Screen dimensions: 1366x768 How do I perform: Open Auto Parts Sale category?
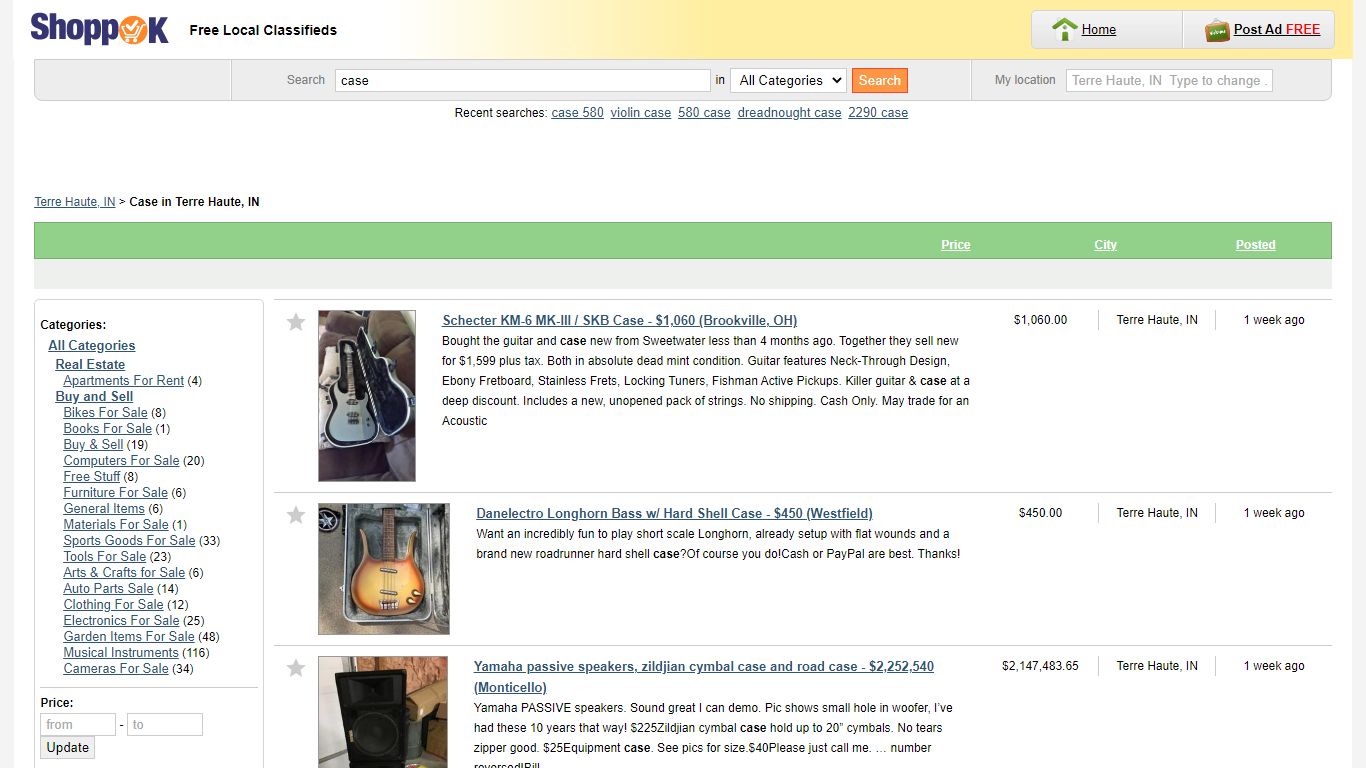pyautogui.click(x=108, y=589)
